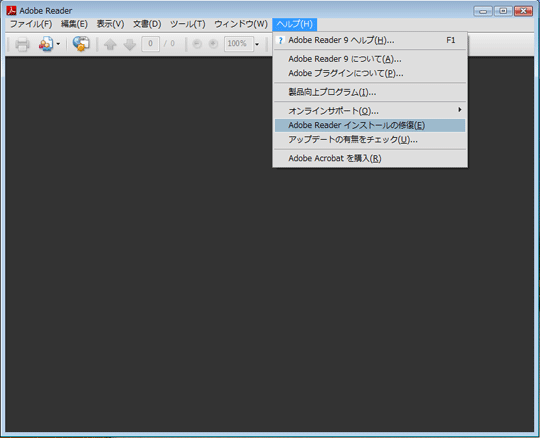The width and height of the screenshot is (540, 438).
Task: Close the ヘルプ(H) menu
Action: [x=295, y=24]
